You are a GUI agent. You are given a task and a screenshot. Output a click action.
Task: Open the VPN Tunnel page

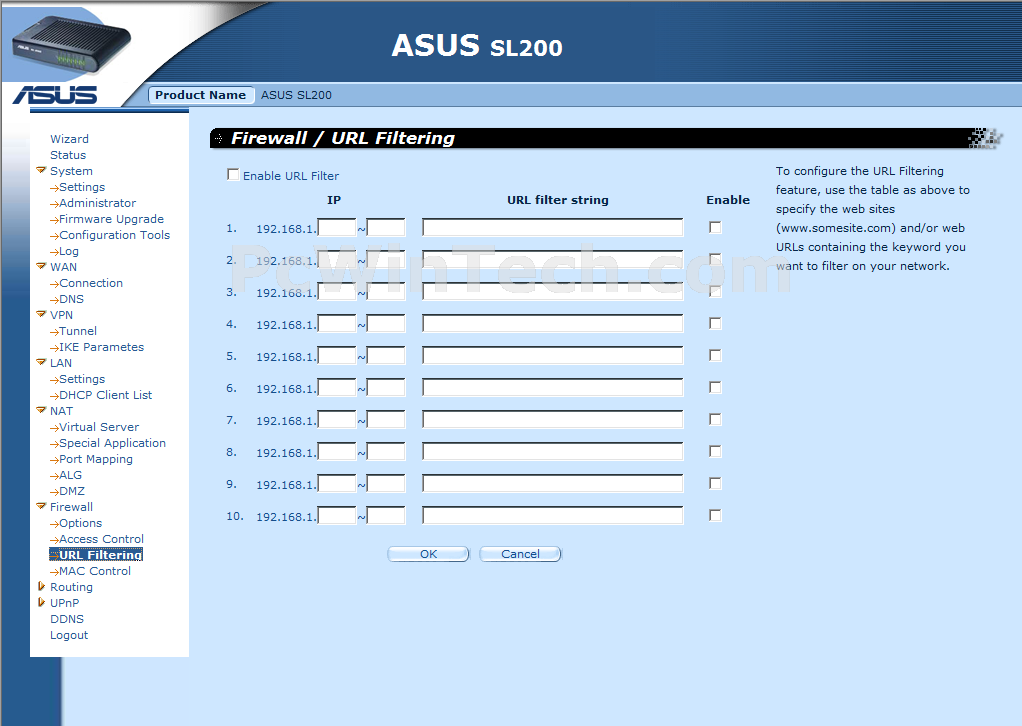(78, 331)
